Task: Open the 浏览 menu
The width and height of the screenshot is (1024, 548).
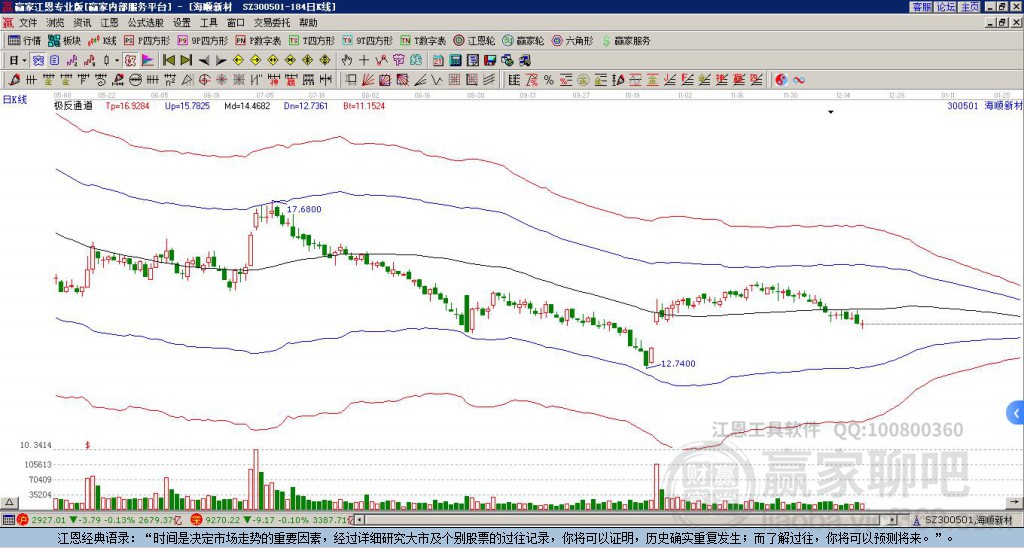Action: tap(56, 23)
